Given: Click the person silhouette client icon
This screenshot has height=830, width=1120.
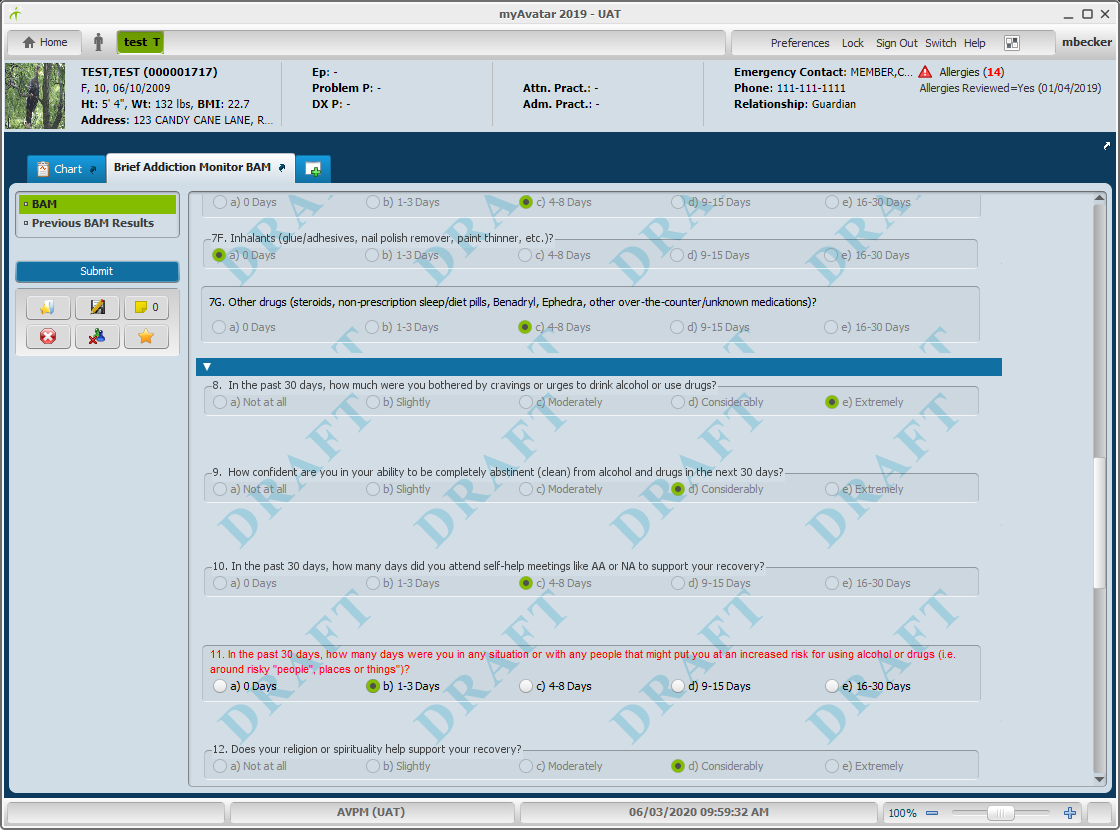Looking at the screenshot, I should click(x=99, y=43).
